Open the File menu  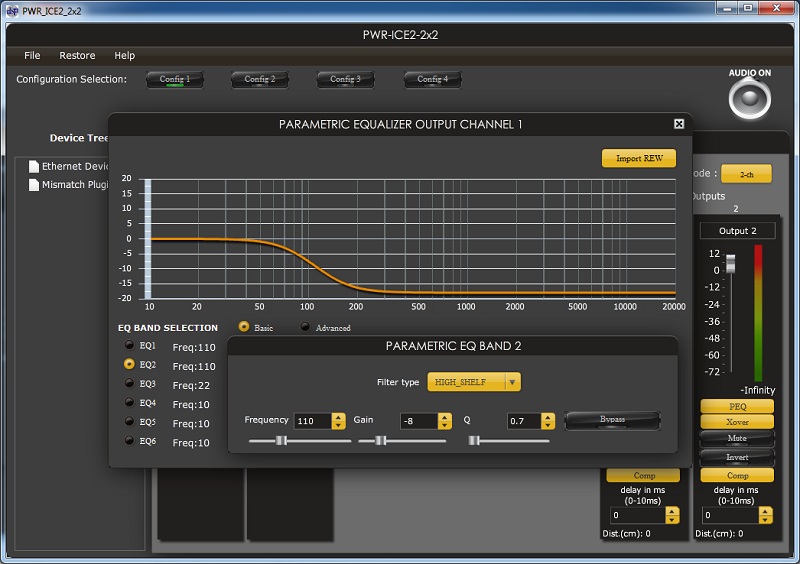coord(32,56)
